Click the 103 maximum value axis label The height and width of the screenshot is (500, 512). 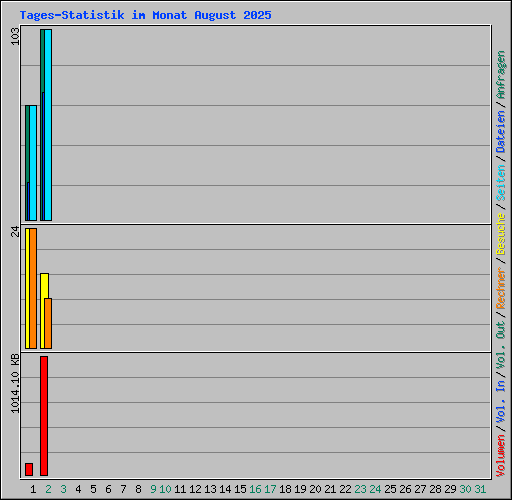coord(15,36)
